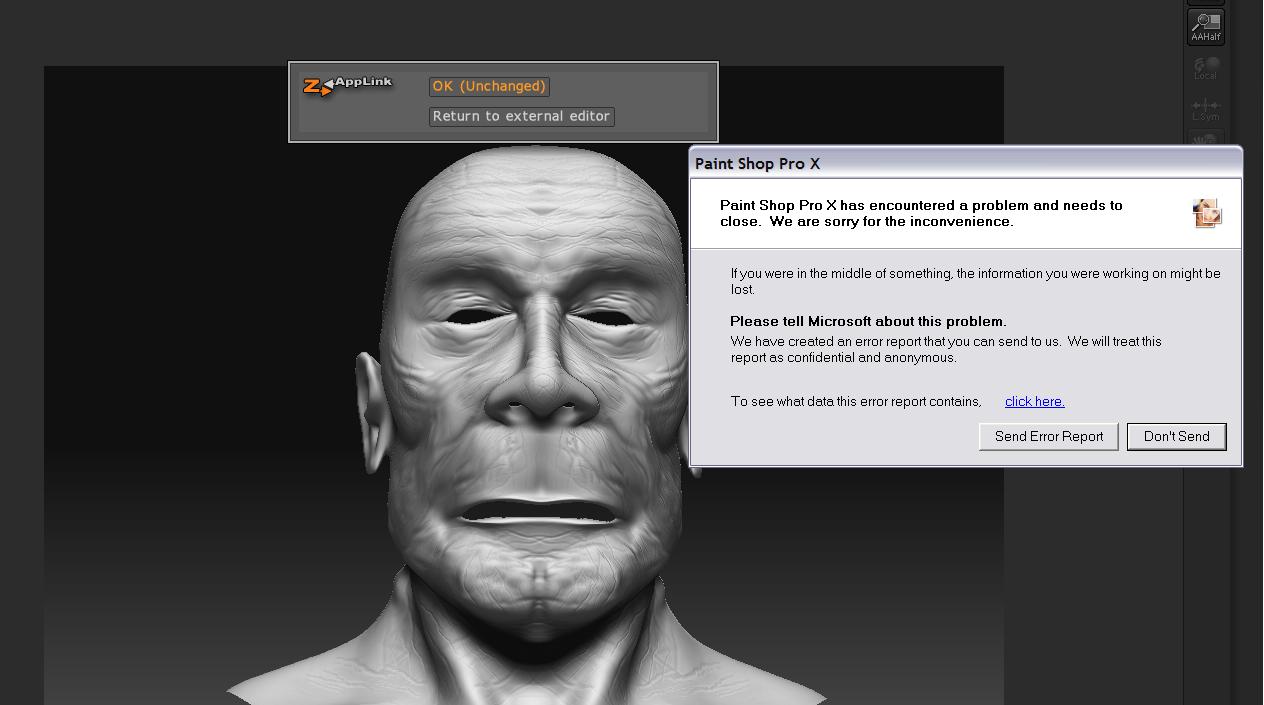
Task: Click OK (Unchanged) in ZAppLink
Action: coord(489,87)
